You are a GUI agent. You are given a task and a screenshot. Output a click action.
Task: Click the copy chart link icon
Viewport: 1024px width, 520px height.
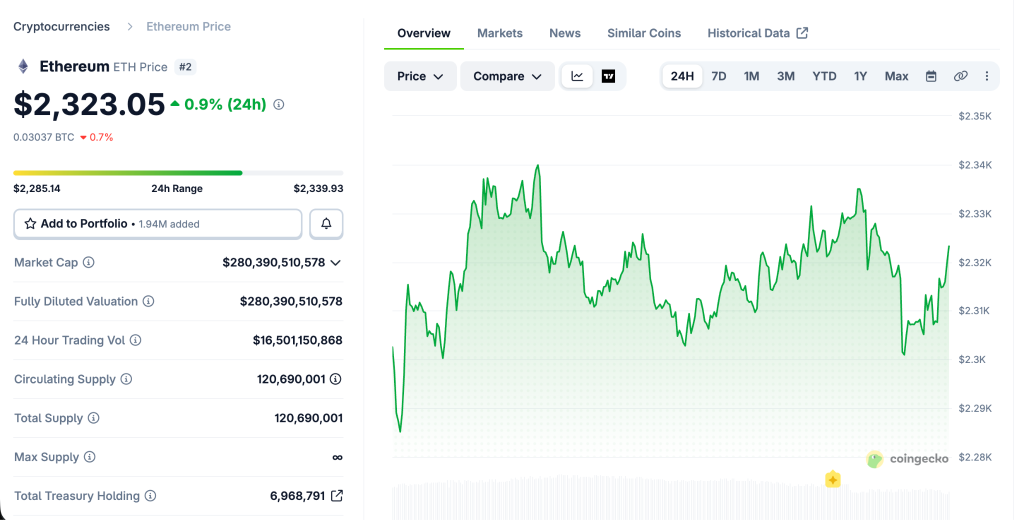tap(960, 76)
